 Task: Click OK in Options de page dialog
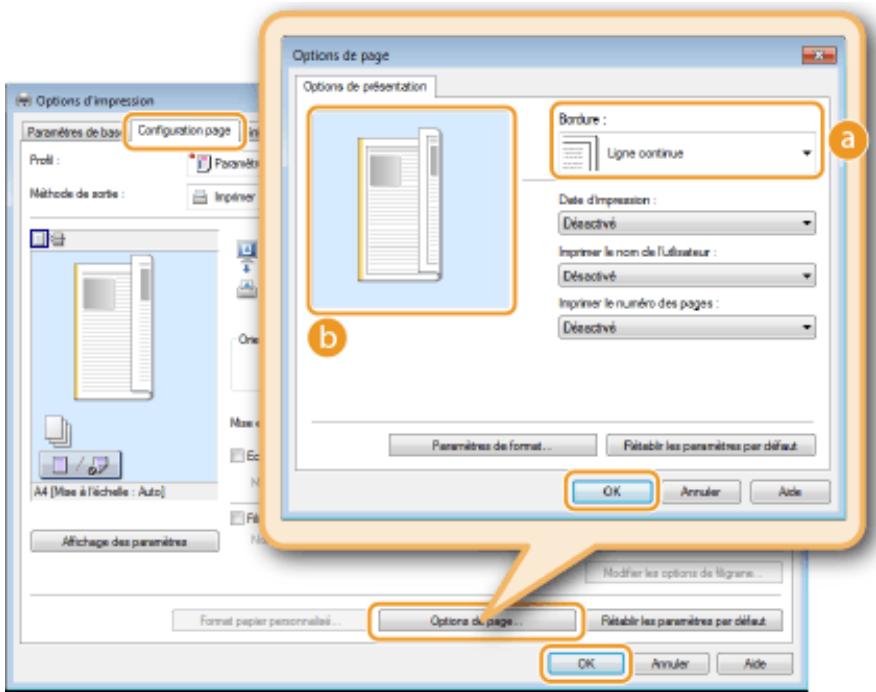coord(612,491)
